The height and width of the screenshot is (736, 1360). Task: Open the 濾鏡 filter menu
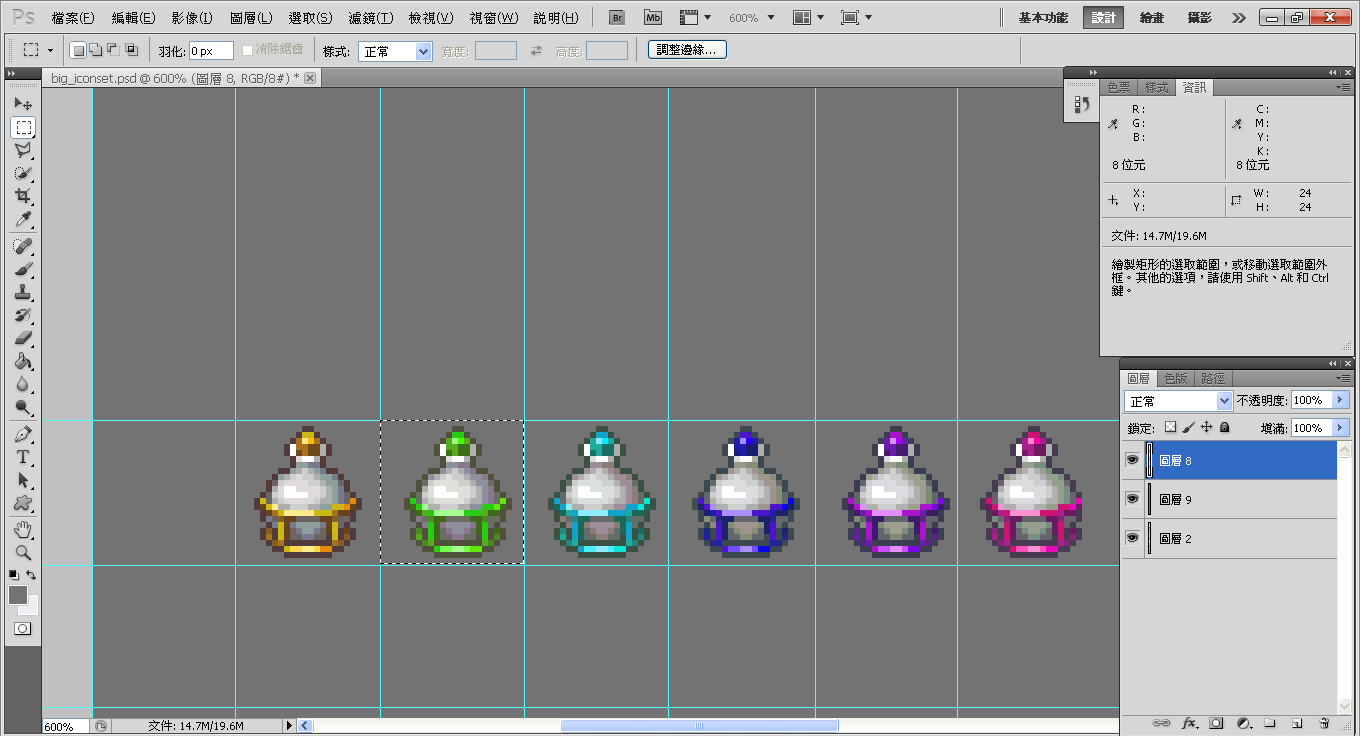coord(369,18)
